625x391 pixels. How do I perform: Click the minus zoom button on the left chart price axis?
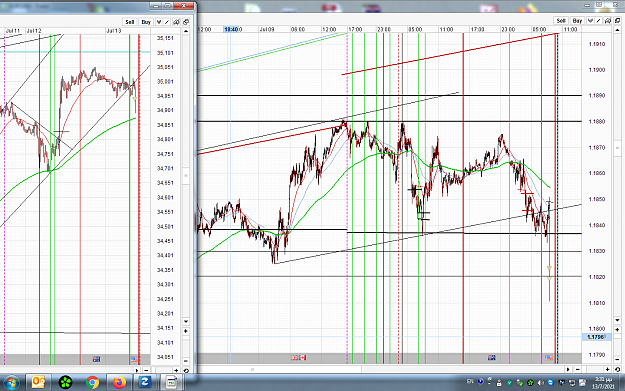(x=186, y=361)
